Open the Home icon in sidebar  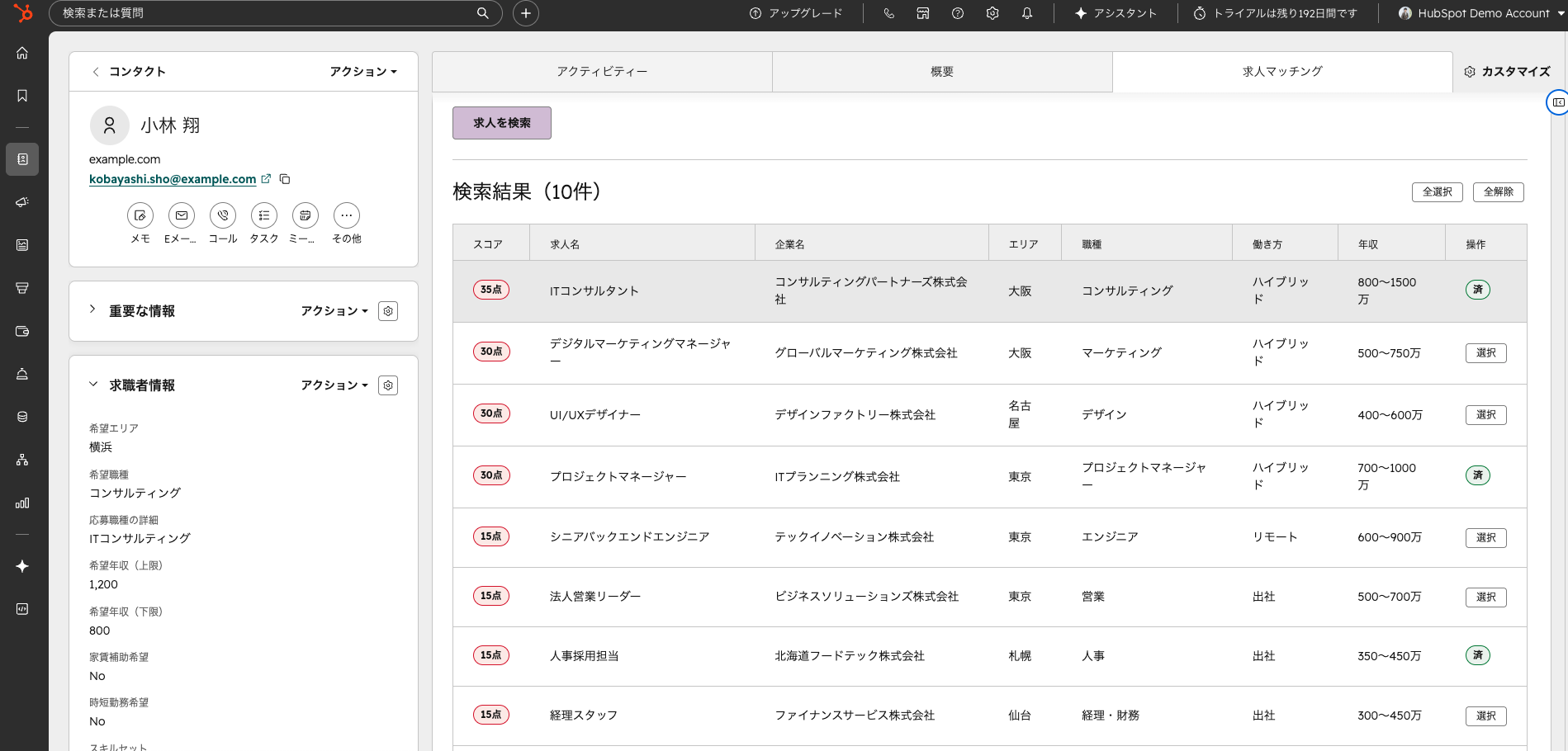22,53
